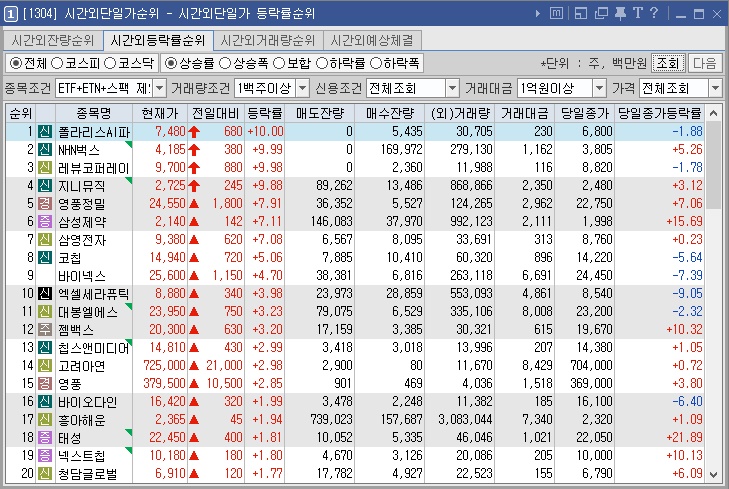Click the badge icon beside 청담글로벌
The height and width of the screenshot is (489, 729).
45,474
